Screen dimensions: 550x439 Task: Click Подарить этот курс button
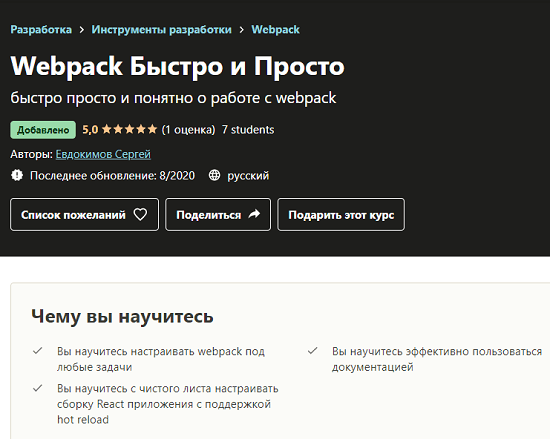(341, 215)
